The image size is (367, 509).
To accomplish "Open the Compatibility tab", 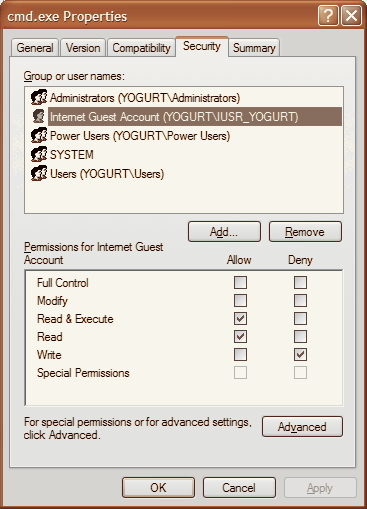I will pos(141,48).
